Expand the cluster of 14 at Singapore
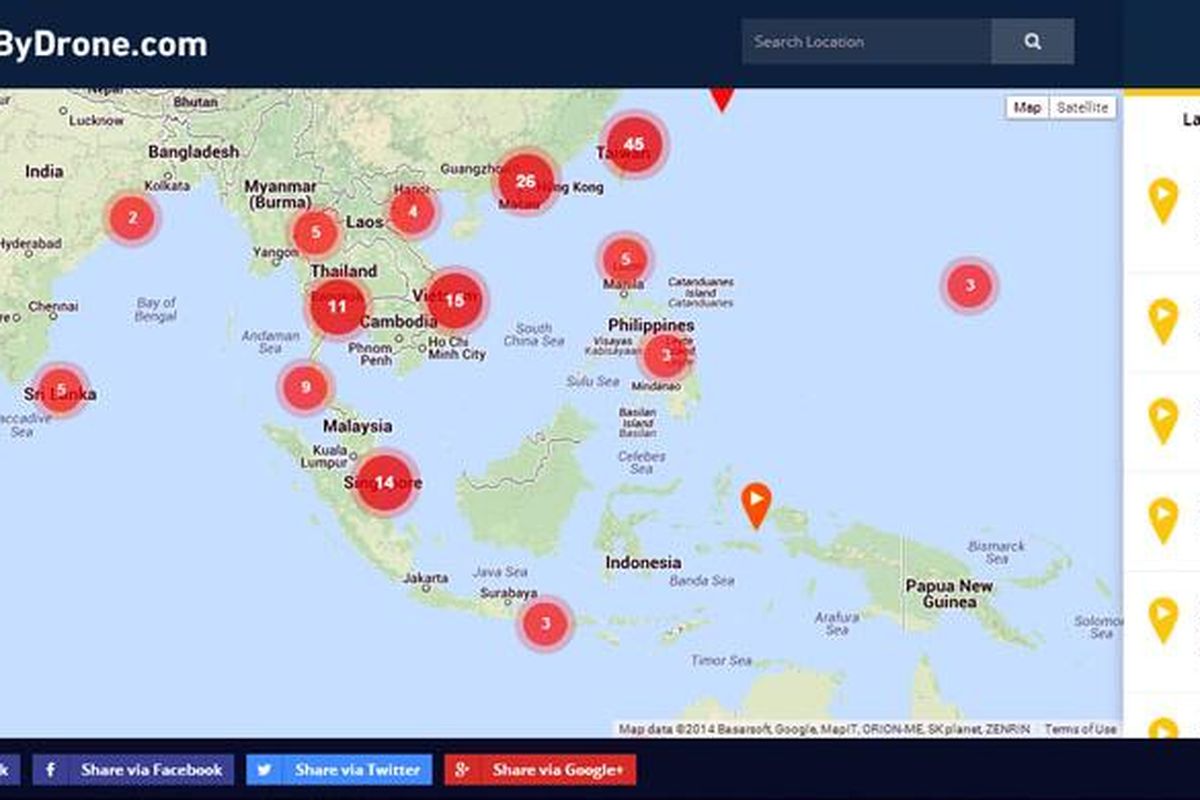The height and width of the screenshot is (800, 1200). [384, 483]
